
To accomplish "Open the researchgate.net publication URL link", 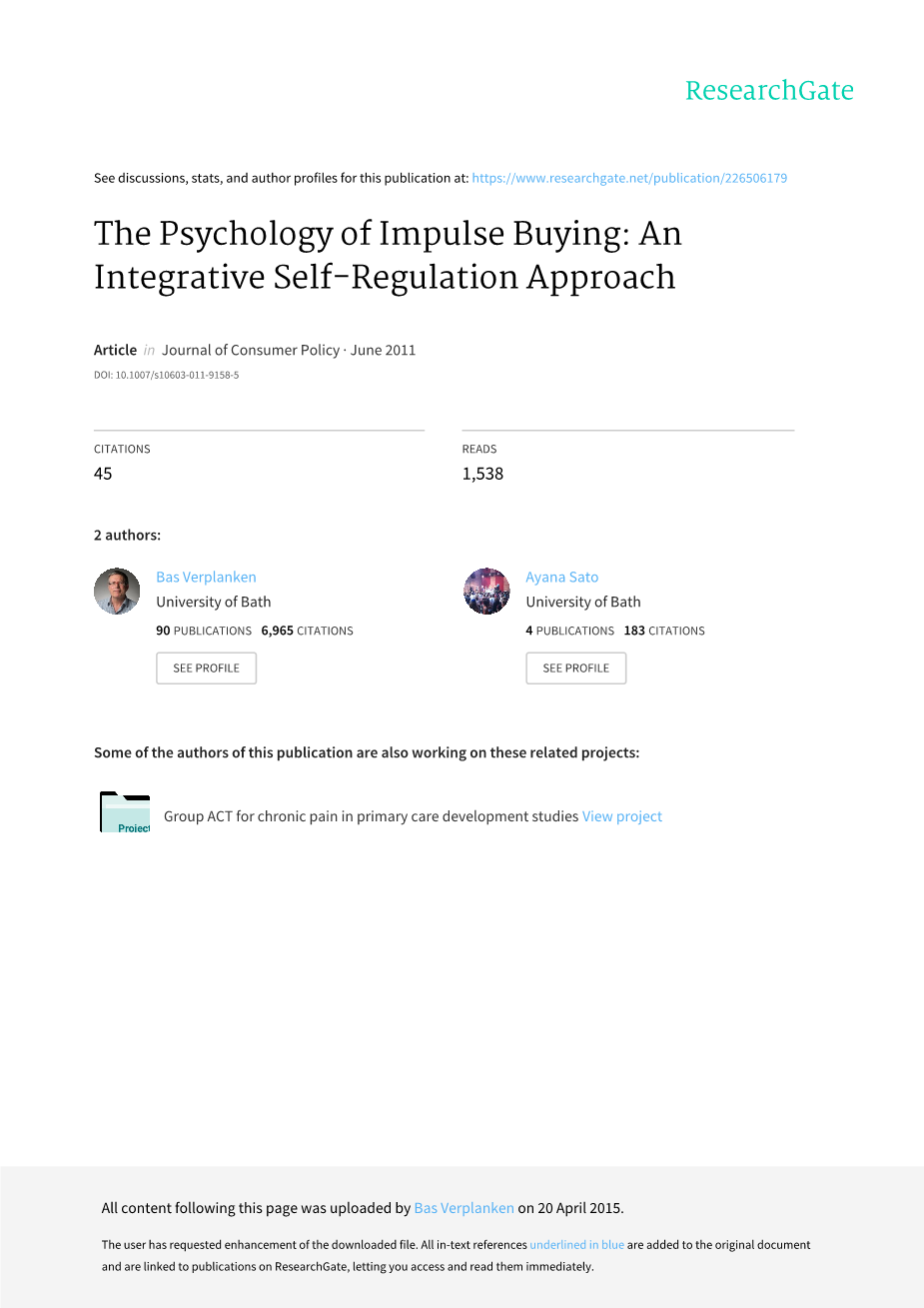I will [x=629, y=178].
